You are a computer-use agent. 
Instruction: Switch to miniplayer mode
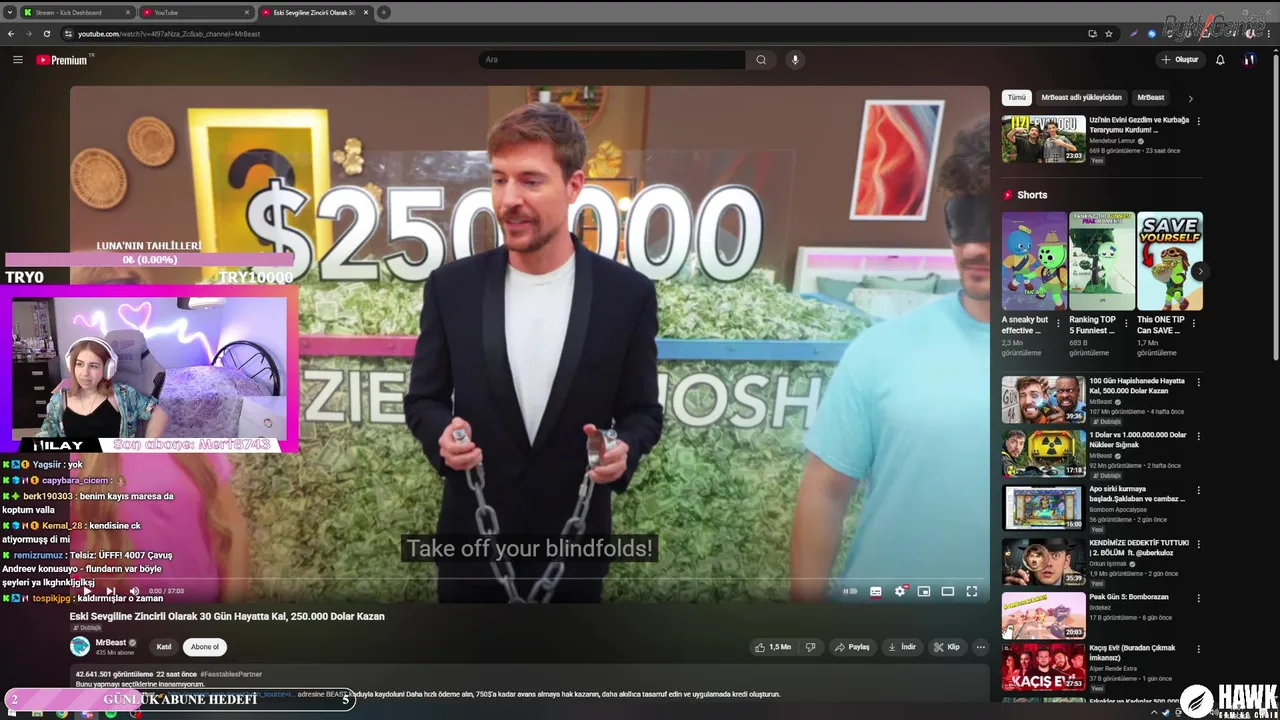tap(924, 591)
